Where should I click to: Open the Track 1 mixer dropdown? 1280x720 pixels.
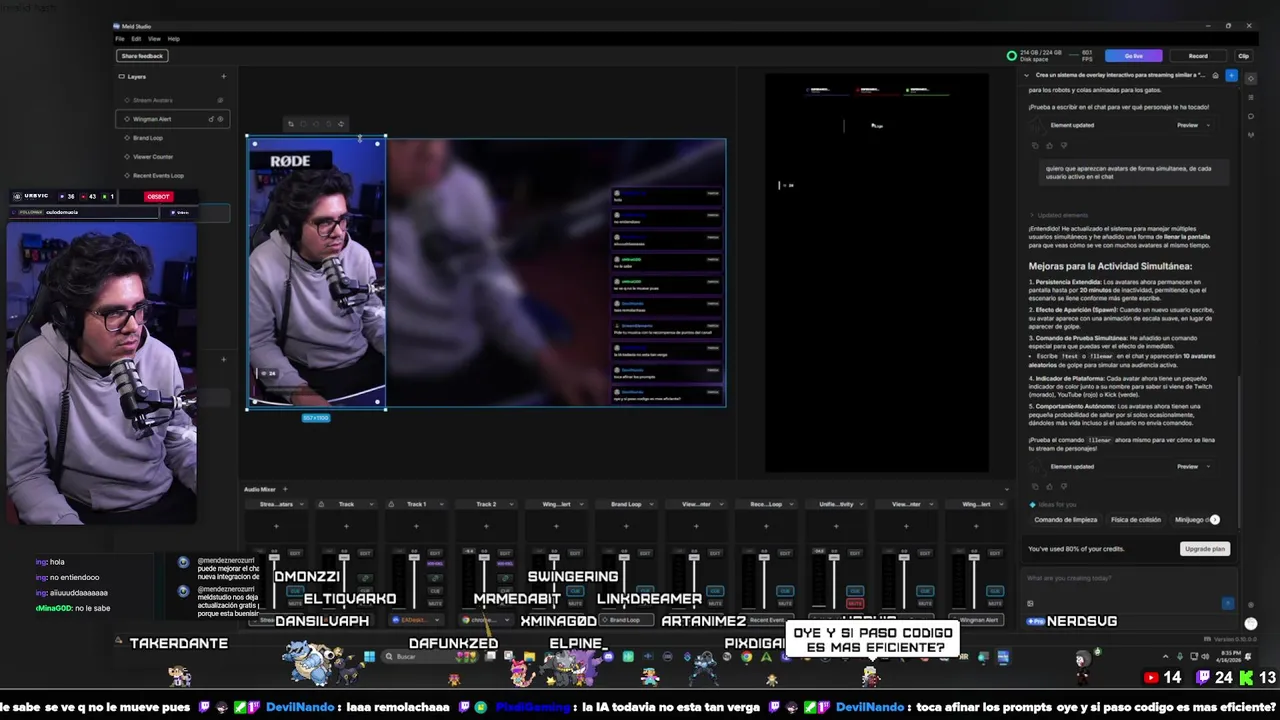click(x=441, y=504)
